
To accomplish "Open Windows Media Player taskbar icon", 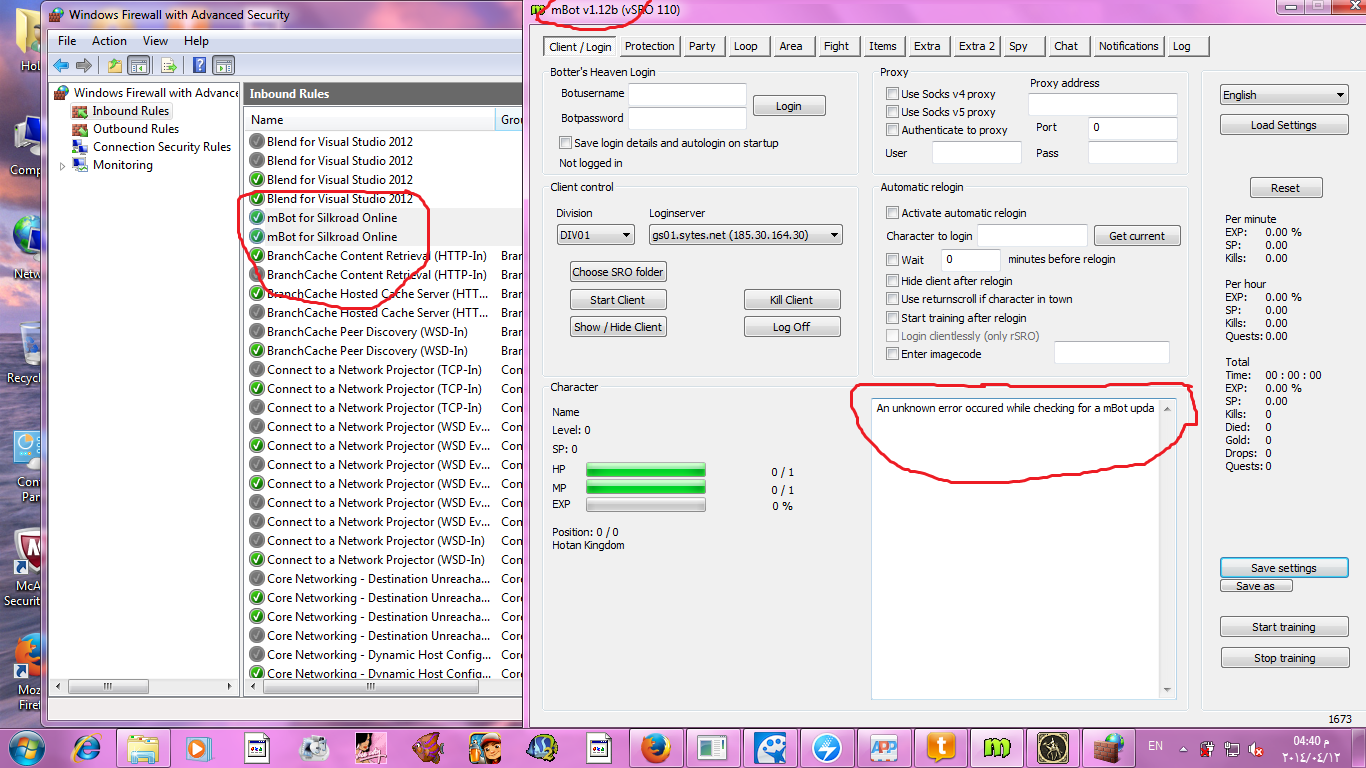I will 198,747.
